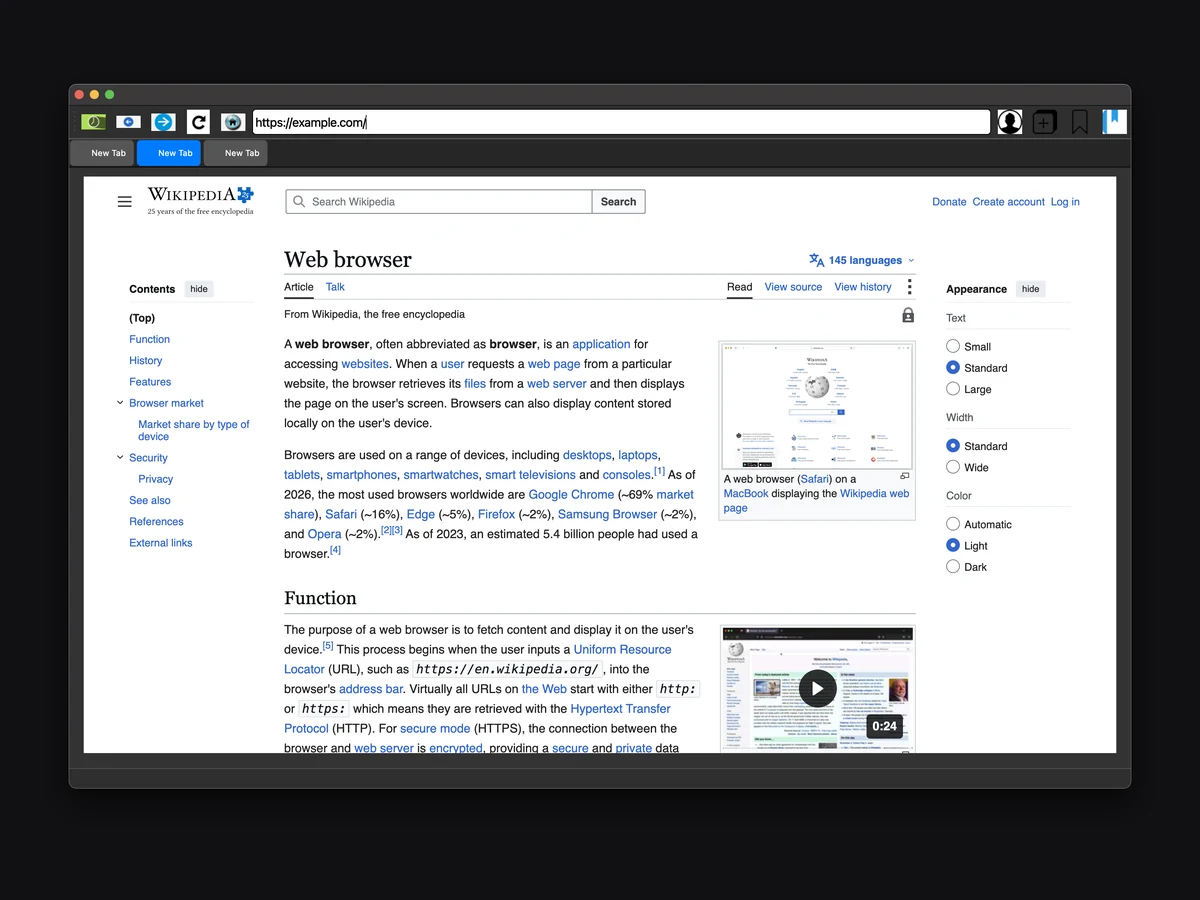Click the Search button

coord(618,202)
